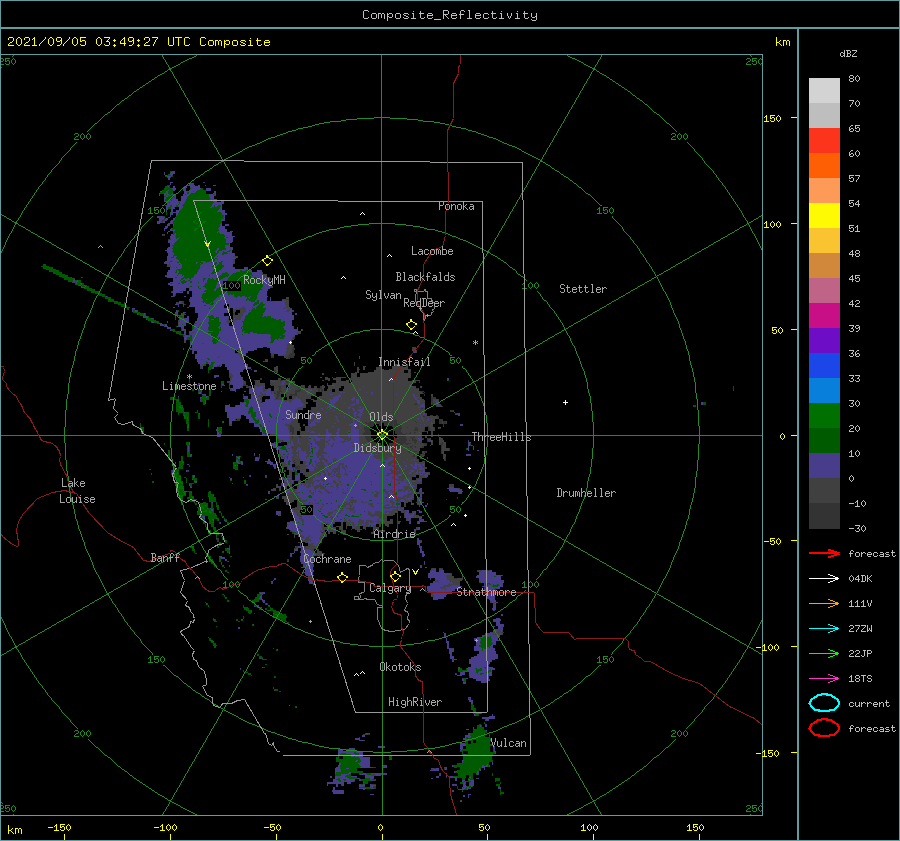
Task: Click the Airdrie city label
Action: [394, 534]
